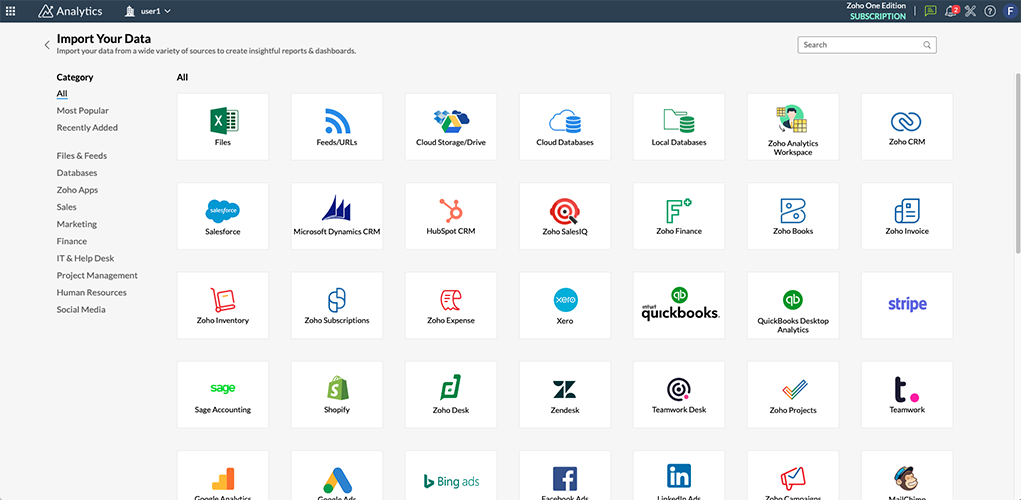Choose the Salesforce connector tile
The image size is (1021, 500).
(223, 216)
